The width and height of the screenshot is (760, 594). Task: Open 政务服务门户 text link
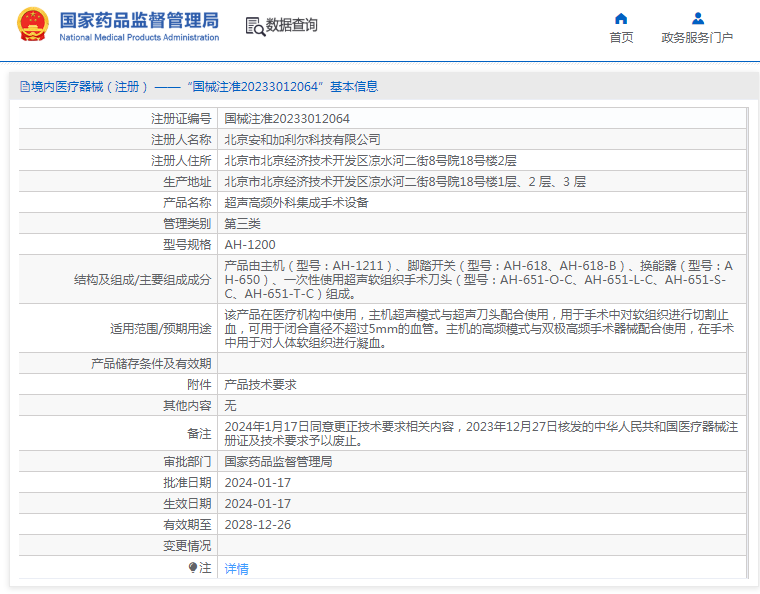(x=697, y=37)
